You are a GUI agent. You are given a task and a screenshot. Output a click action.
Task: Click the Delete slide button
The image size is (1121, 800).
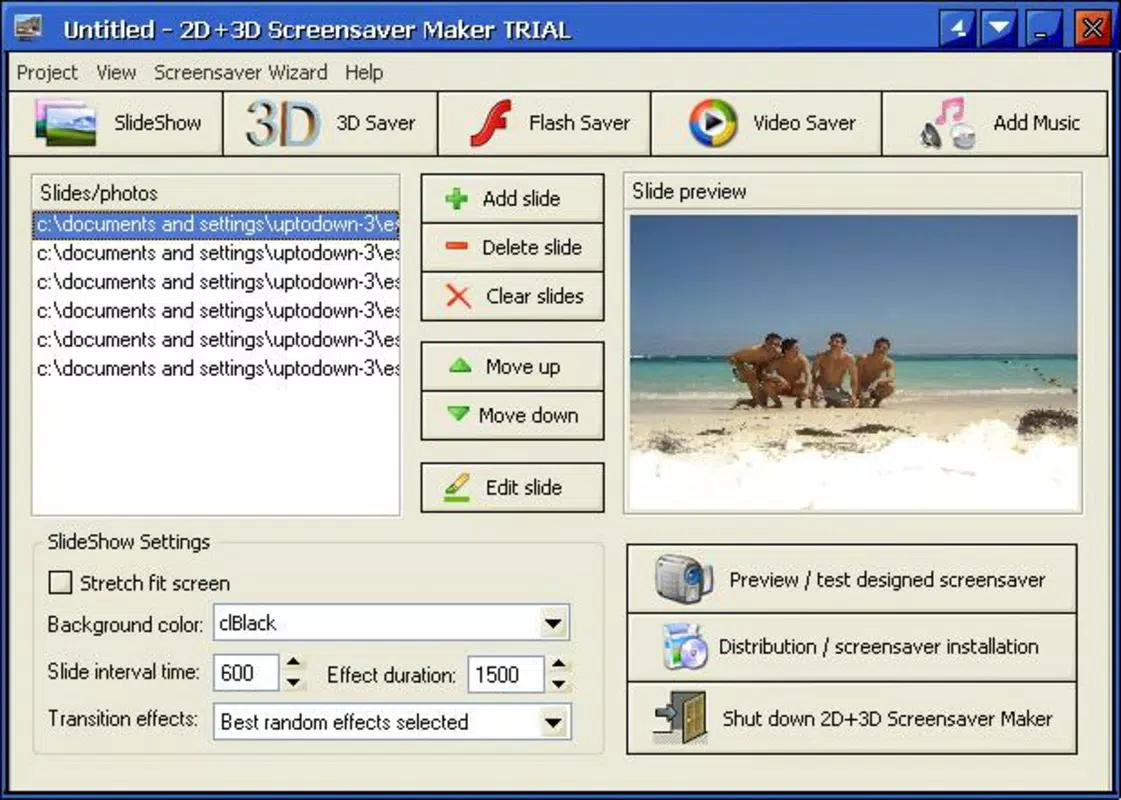pyautogui.click(x=513, y=247)
